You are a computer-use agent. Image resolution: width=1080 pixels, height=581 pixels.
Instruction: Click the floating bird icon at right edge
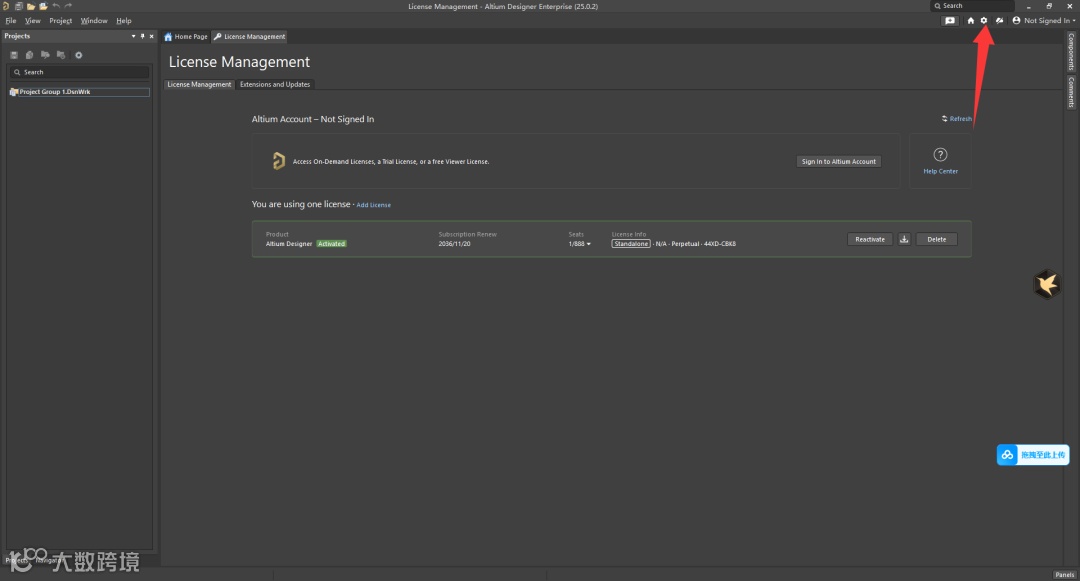click(x=1046, y=284)
